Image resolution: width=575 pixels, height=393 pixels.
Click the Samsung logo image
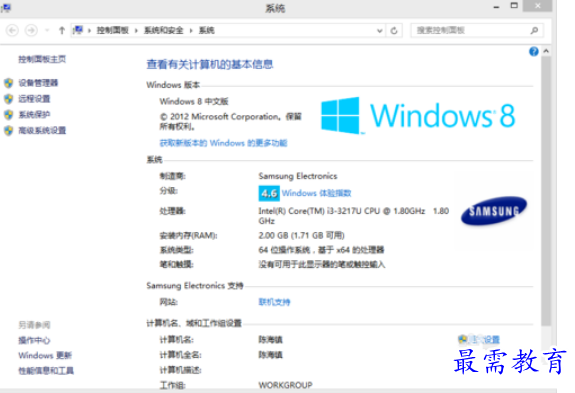click(494, 210)
